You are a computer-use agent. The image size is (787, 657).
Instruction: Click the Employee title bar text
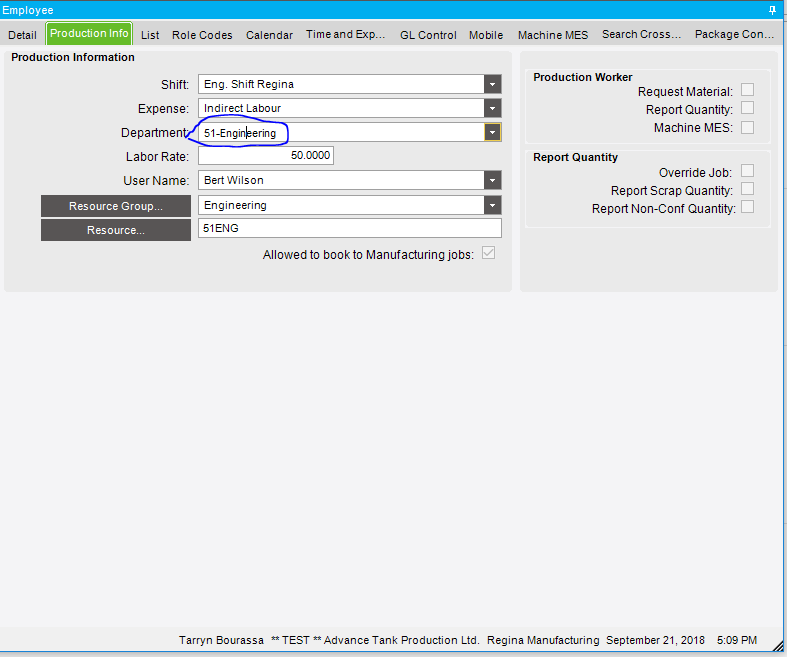click(28, 10)
